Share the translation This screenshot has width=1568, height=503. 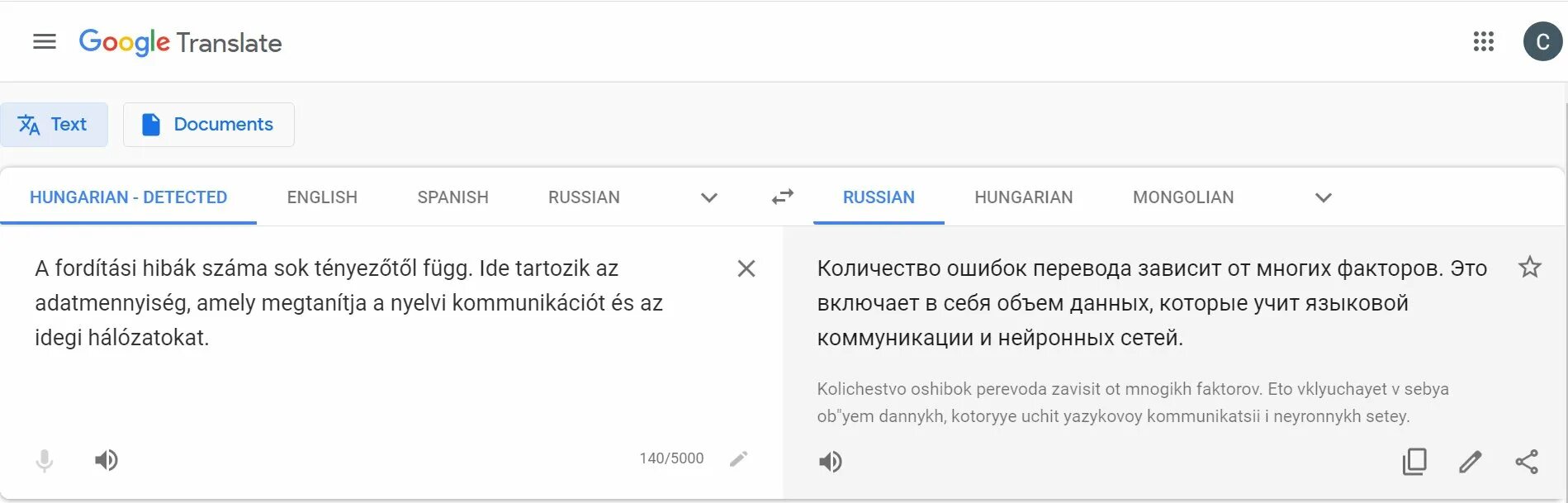(x=1527, y=461)
